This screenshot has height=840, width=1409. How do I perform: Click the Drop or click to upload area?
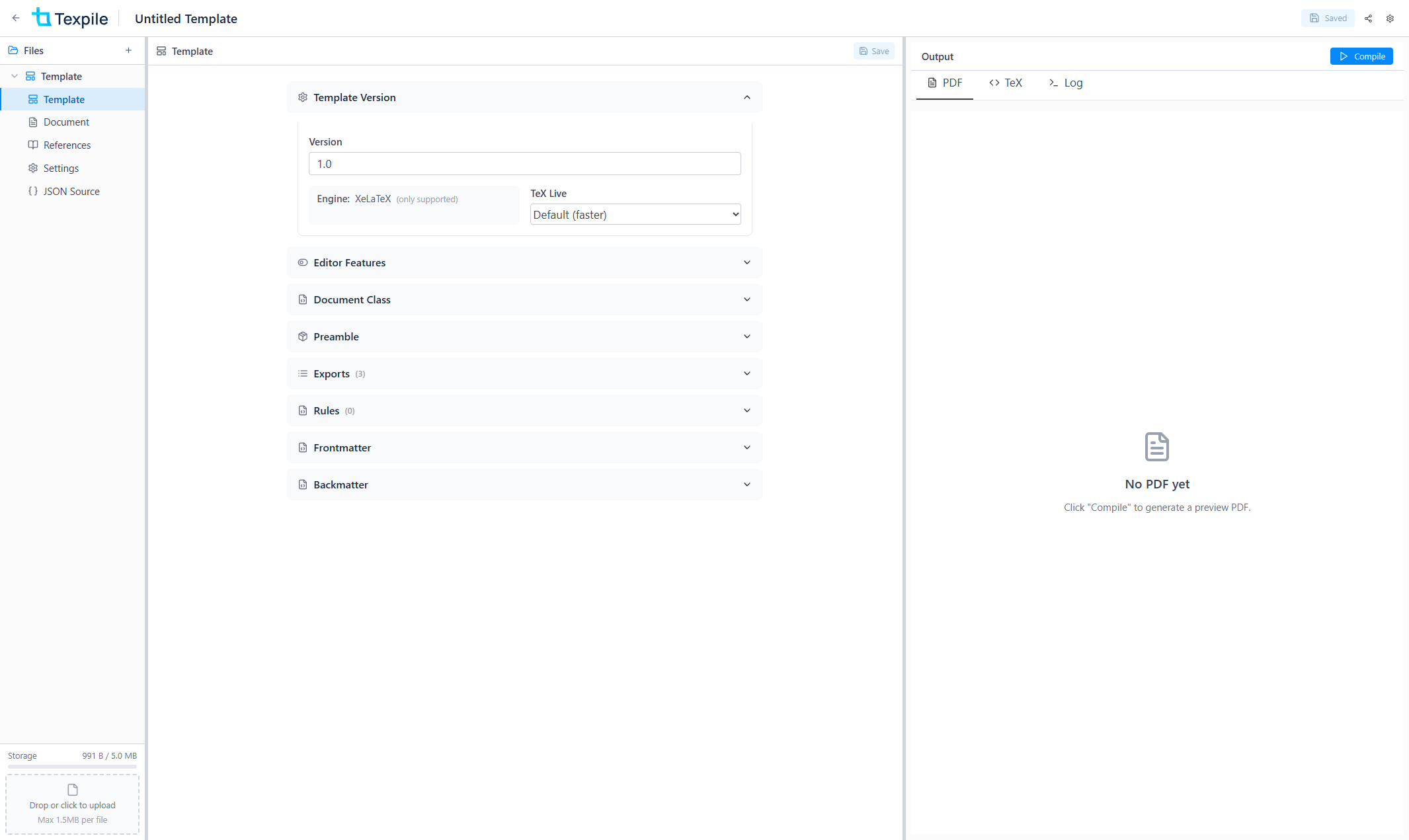[72, 804]
